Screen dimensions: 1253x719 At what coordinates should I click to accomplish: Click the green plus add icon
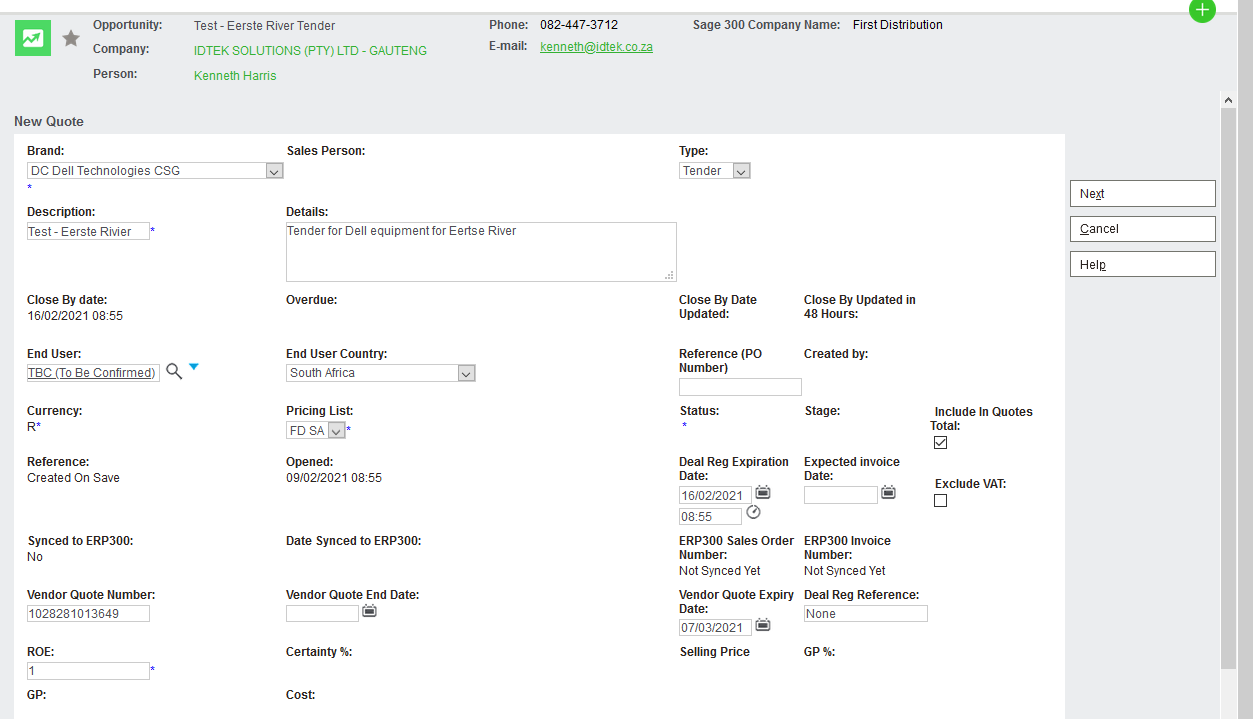pyautogui.click(x=1202, y=10)
